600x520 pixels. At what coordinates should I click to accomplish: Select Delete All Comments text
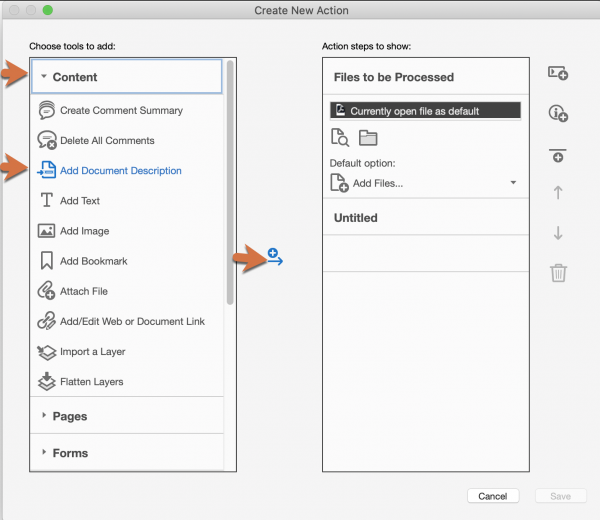tap(107, 140)
